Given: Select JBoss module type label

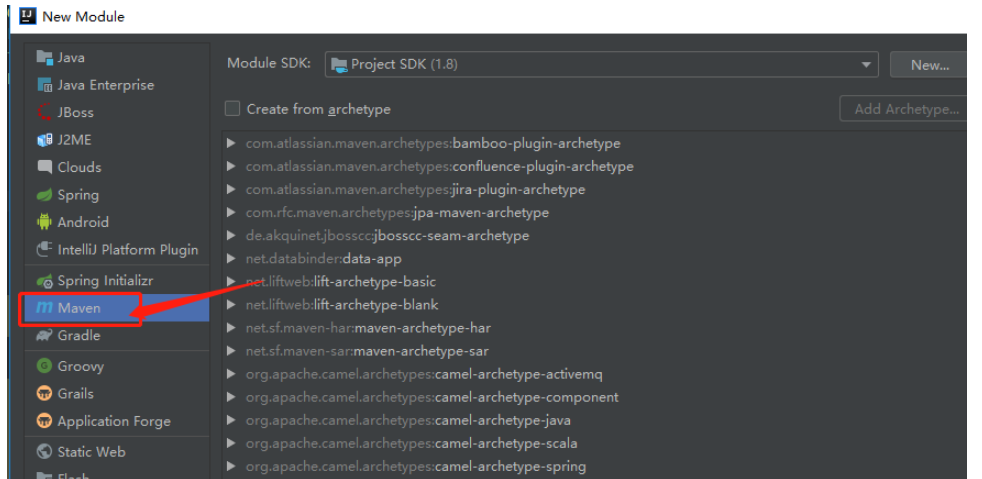Looking at the screenshot, I should (75, 113).
